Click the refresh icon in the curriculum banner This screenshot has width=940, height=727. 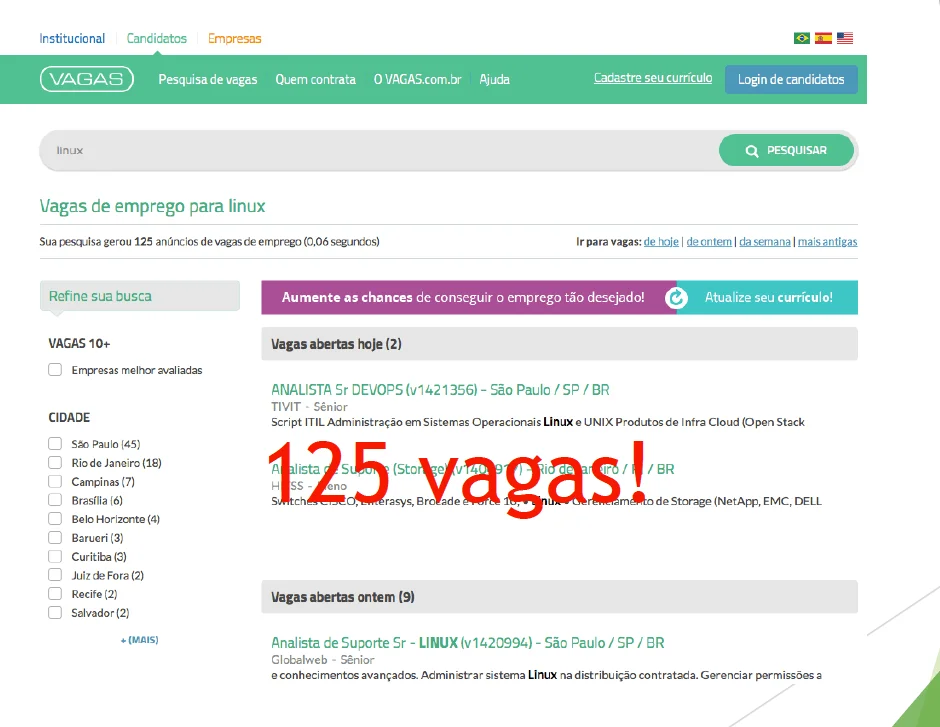coord(677,298)
